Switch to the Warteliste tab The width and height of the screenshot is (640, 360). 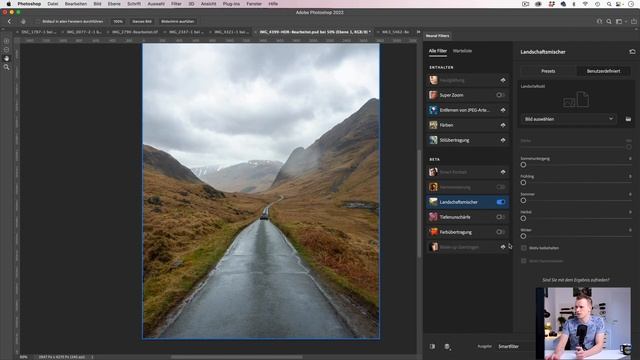pyautogui.click(x=462, y=51)
